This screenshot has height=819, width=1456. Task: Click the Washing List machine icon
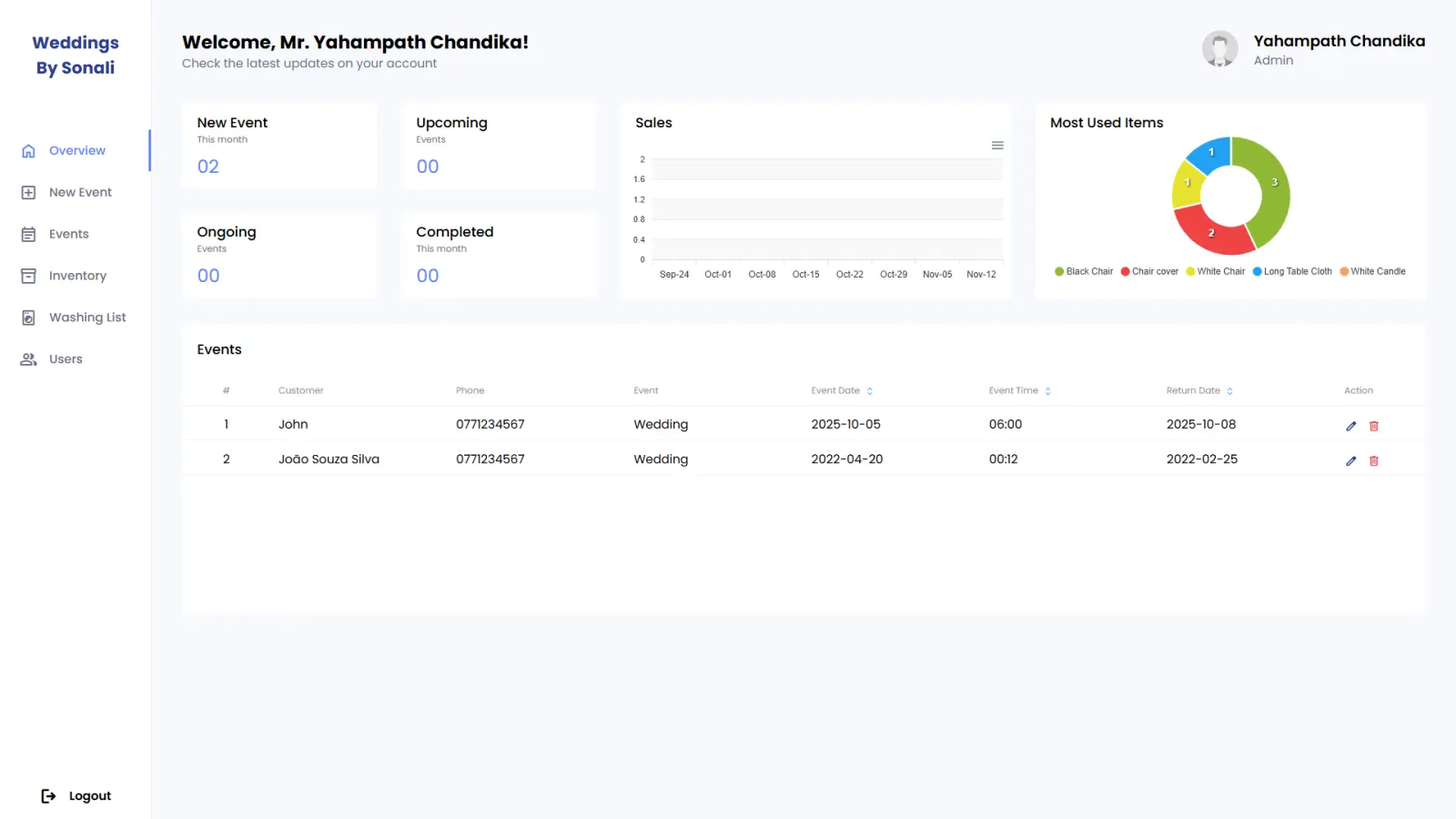point(28,318)
